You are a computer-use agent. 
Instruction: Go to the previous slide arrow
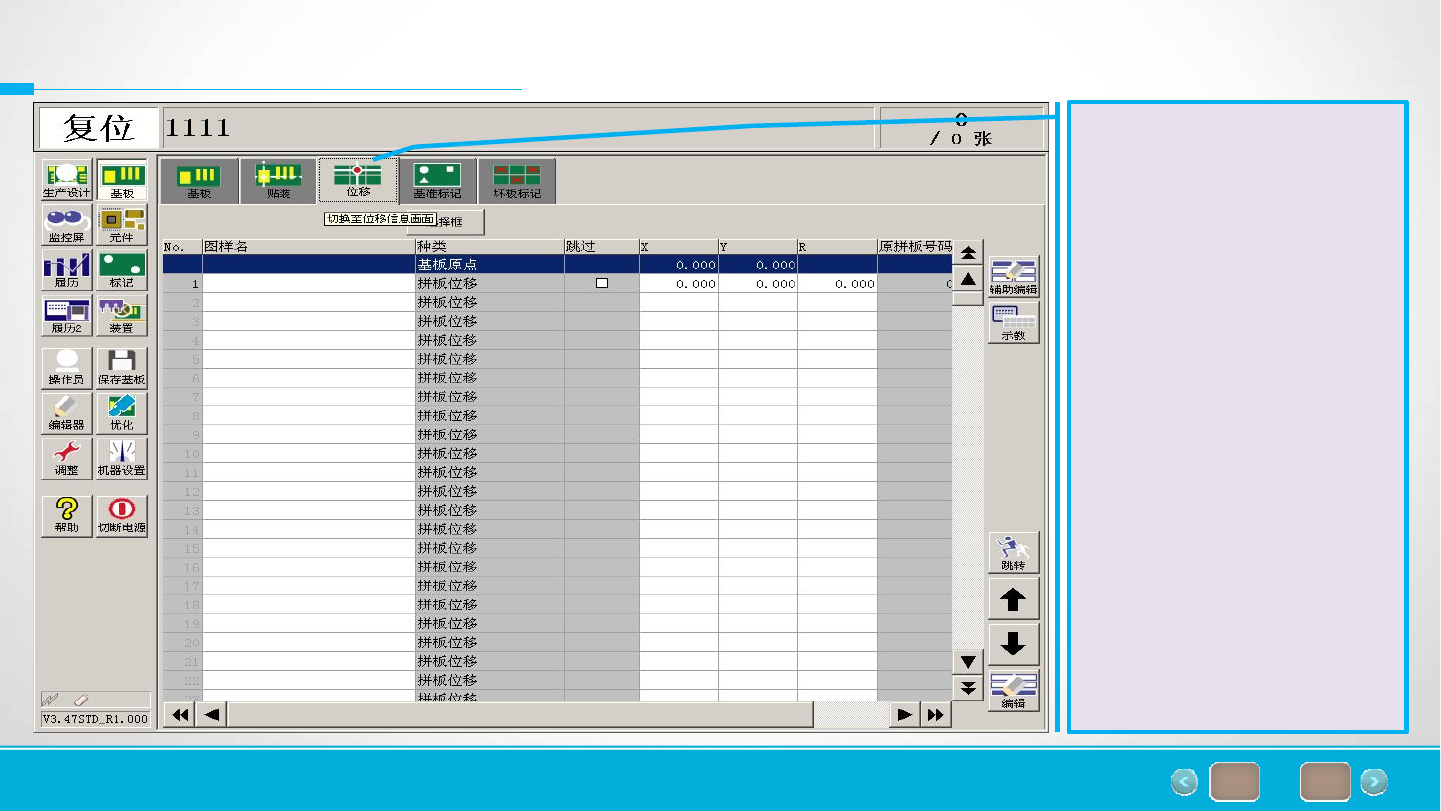(1185, 782)
